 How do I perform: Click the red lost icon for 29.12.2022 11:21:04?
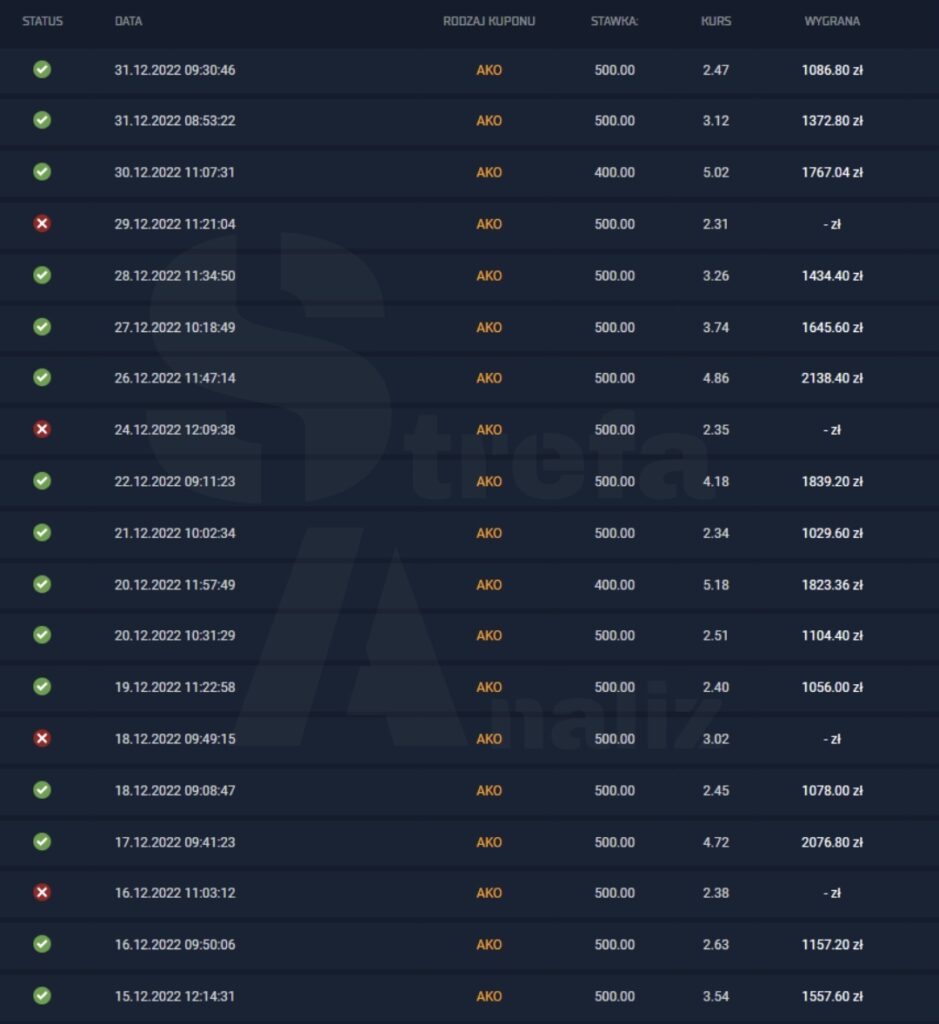pyautogui.click(x=42, y=223)
